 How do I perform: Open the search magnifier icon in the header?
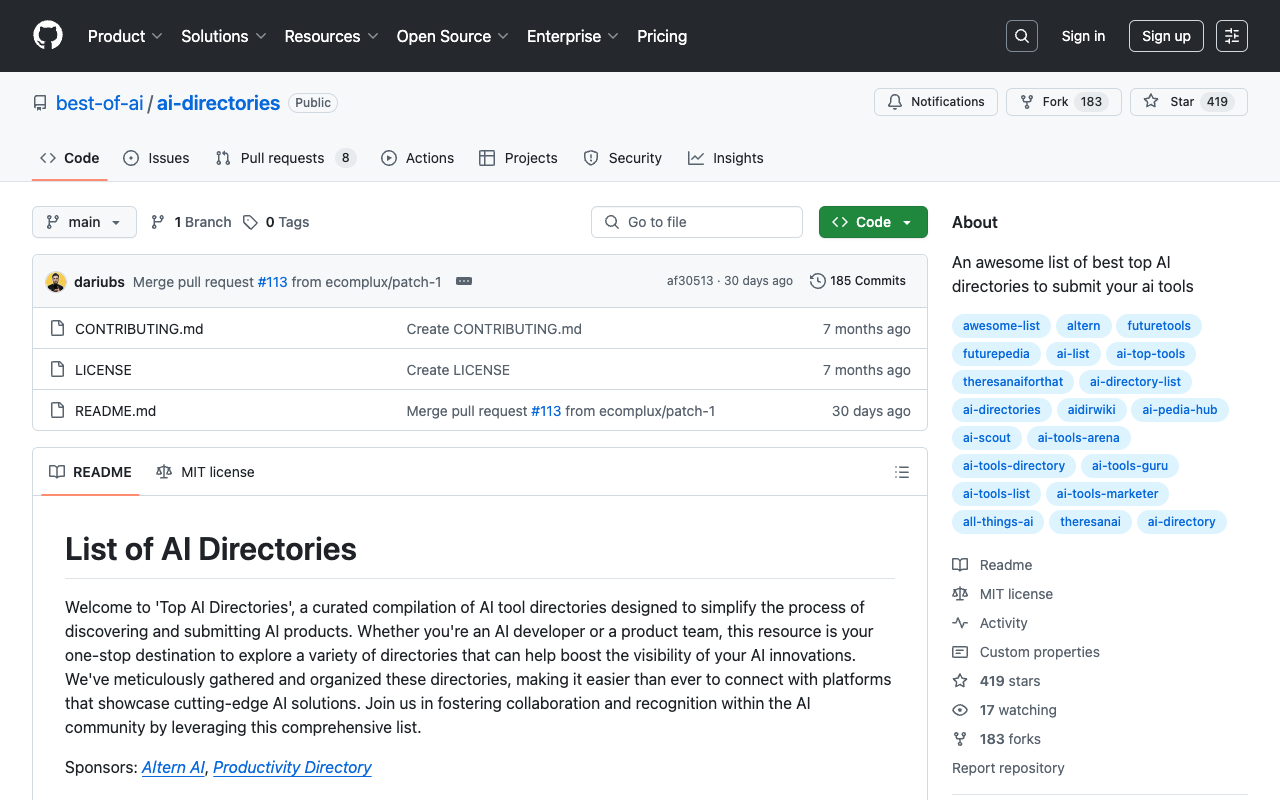click(1022, 36)
